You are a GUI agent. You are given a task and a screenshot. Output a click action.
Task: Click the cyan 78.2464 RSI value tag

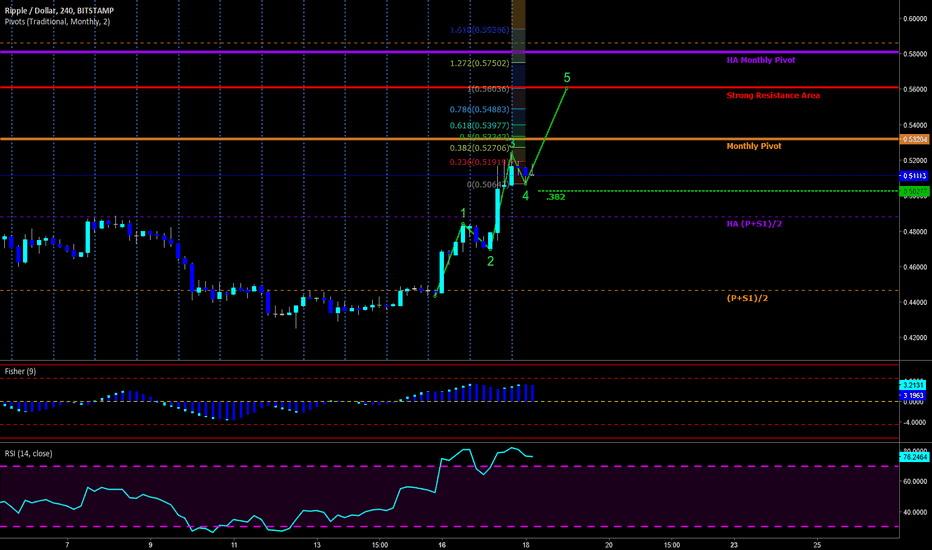point(914,457)
